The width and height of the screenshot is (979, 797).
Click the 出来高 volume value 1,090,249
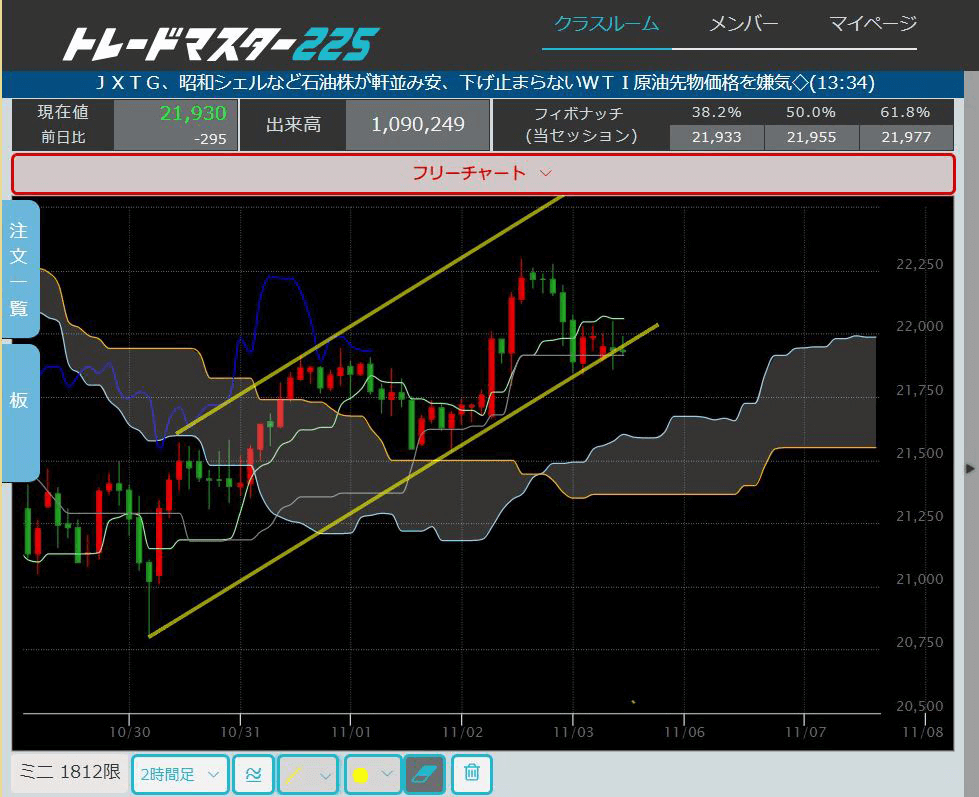pos(417,125)
